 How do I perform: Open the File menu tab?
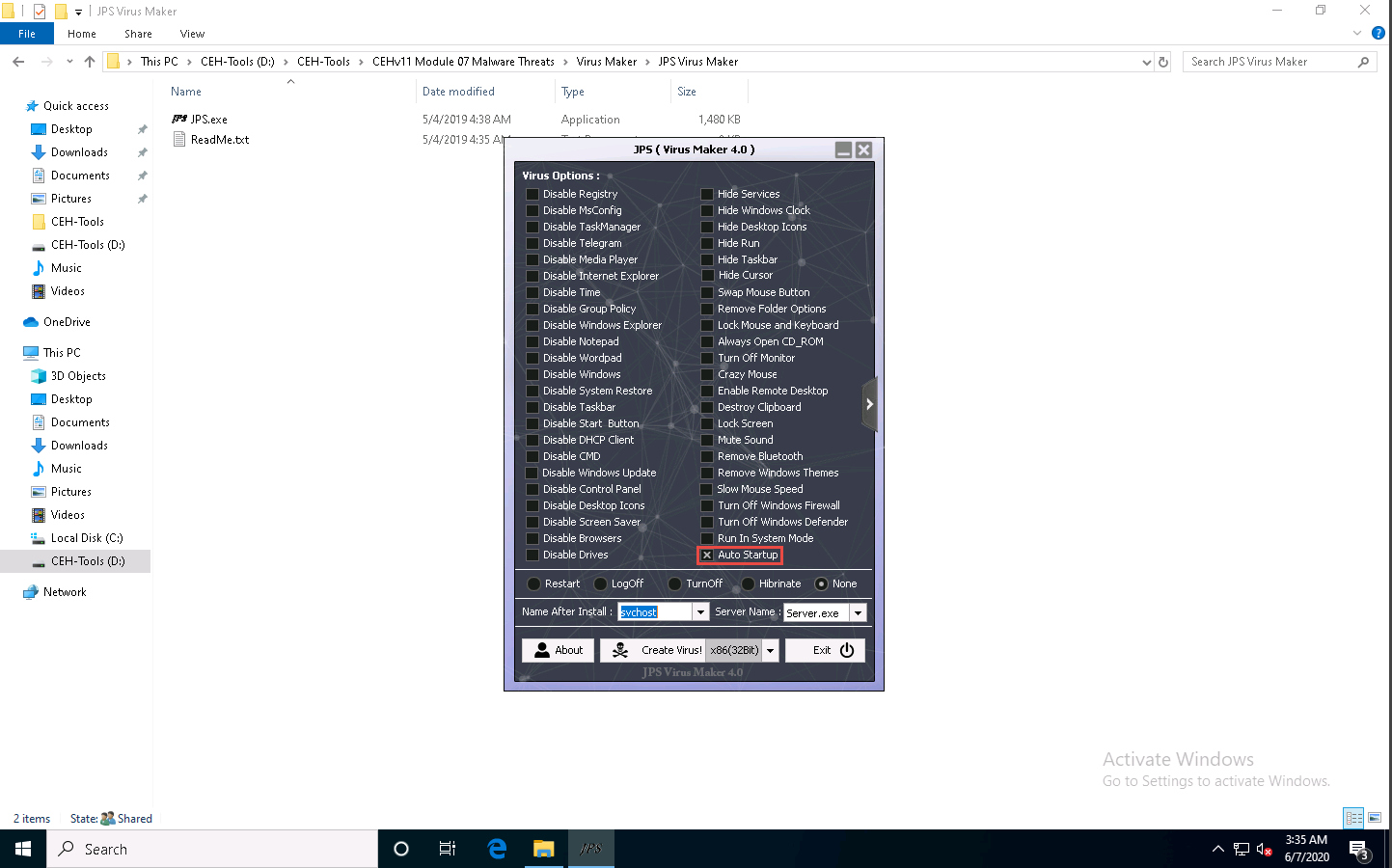click(27, 34)
